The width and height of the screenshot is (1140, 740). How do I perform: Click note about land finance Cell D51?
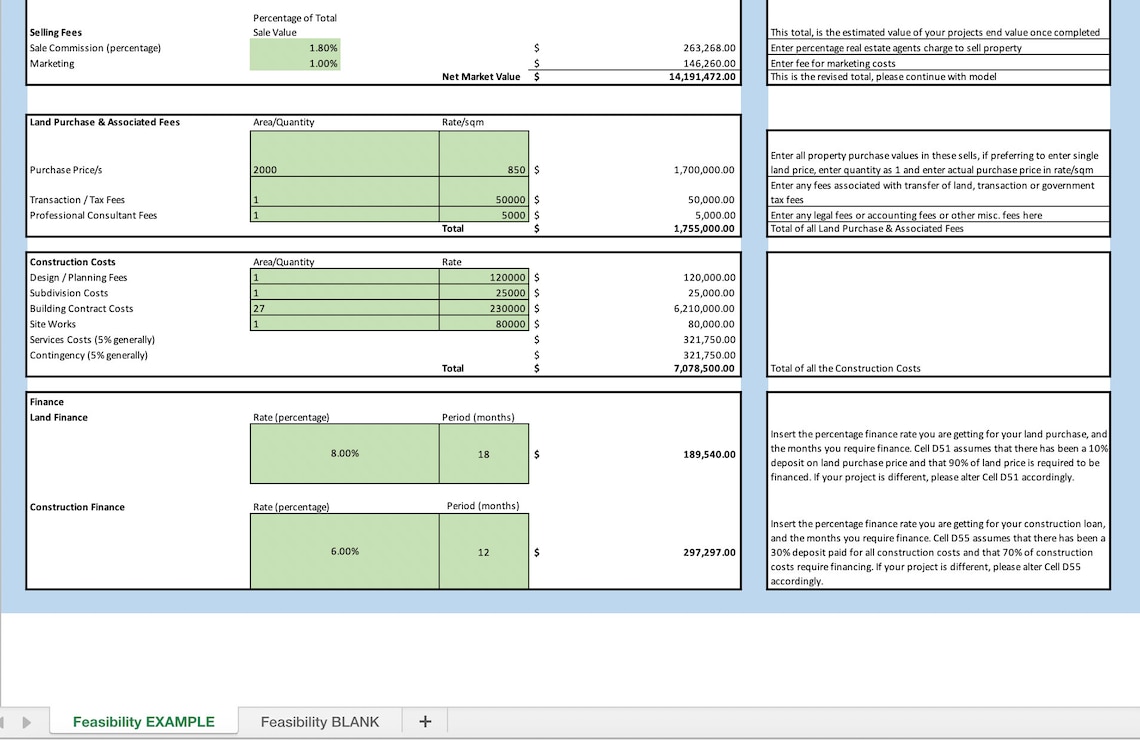click(939, 456)
